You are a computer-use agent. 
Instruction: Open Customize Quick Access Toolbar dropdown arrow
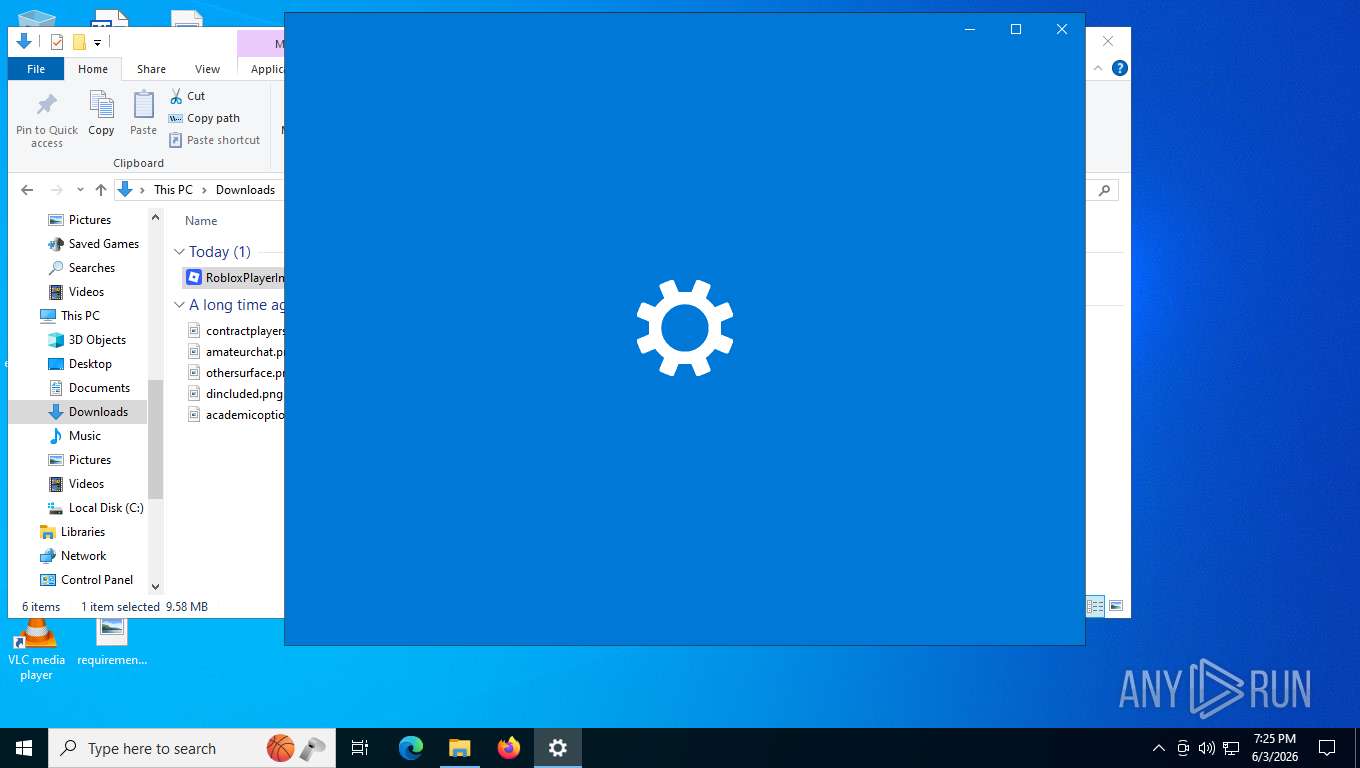pyautogui.click(x=97, y=43)
